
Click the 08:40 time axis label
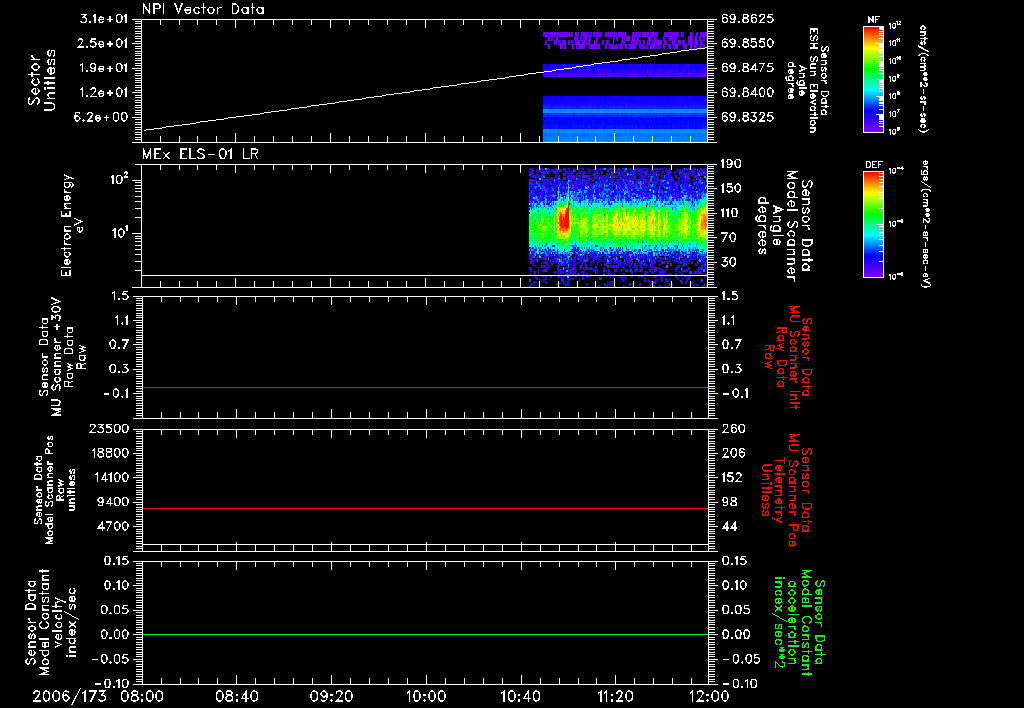(x=236, y=696)
